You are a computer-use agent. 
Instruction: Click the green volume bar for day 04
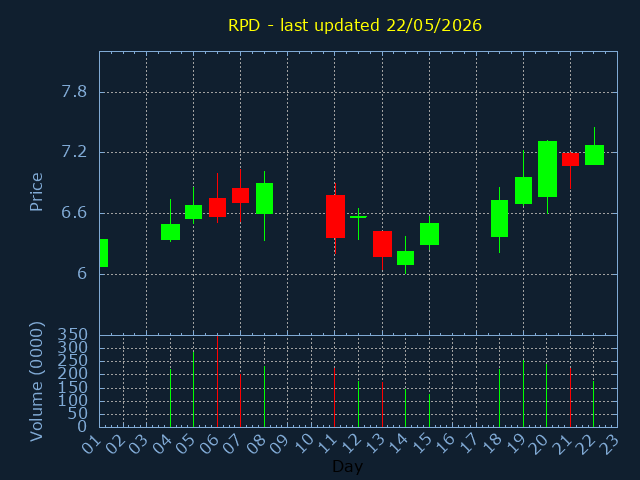coord(170,398)
